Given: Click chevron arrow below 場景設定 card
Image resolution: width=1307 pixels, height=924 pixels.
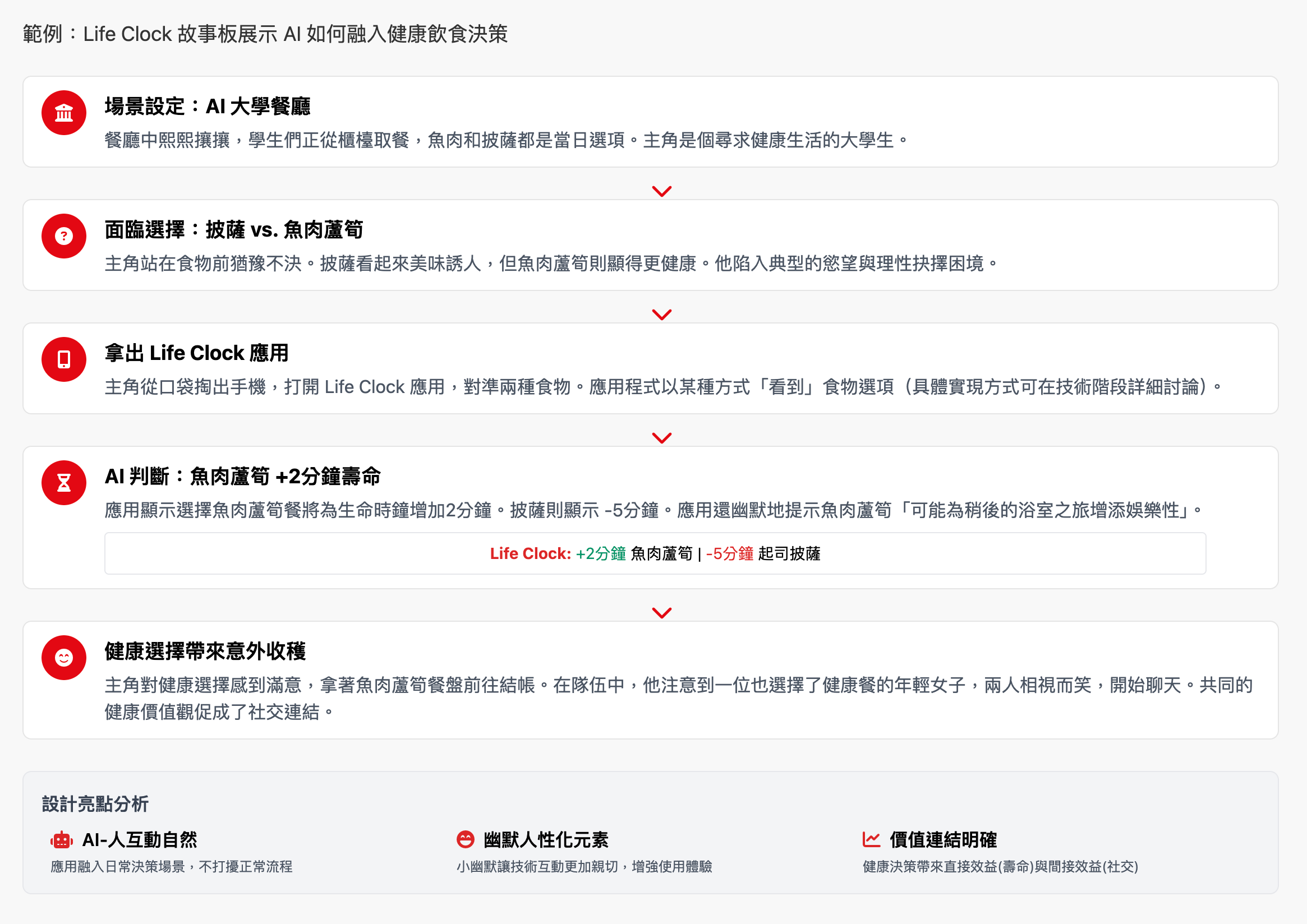Looking at the screenshot, I should point(661,191).
